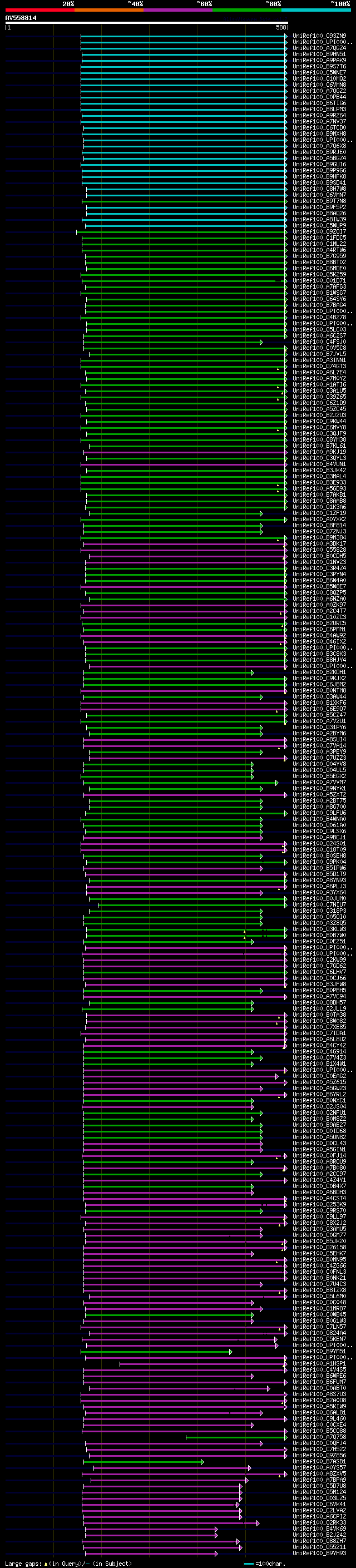Click the =100char. scale legend
The width and height of the screenshot is (356, 1568).
point(265,1564)
